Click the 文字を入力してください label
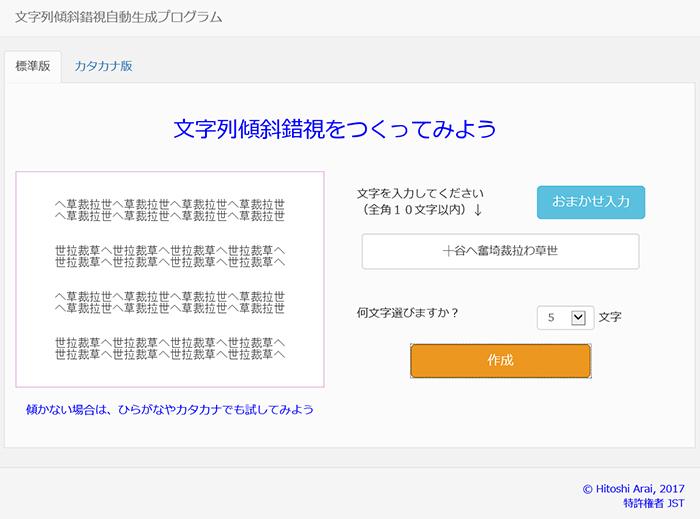The image size is (700, 519). (x=420, y=193)
